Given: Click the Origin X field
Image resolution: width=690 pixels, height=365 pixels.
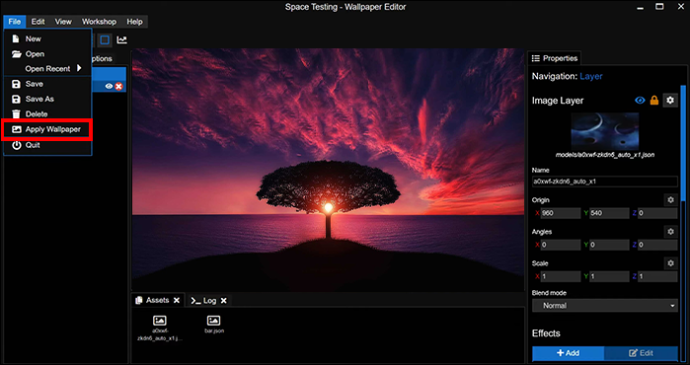Looking at the screenshot, I should (561, 213).
